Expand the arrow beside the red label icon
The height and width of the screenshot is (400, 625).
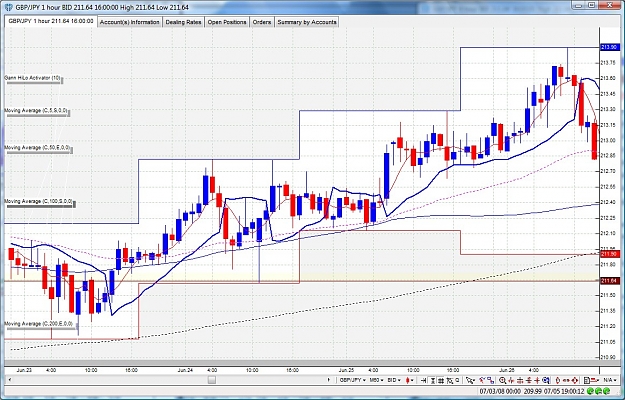pos(598,380)
